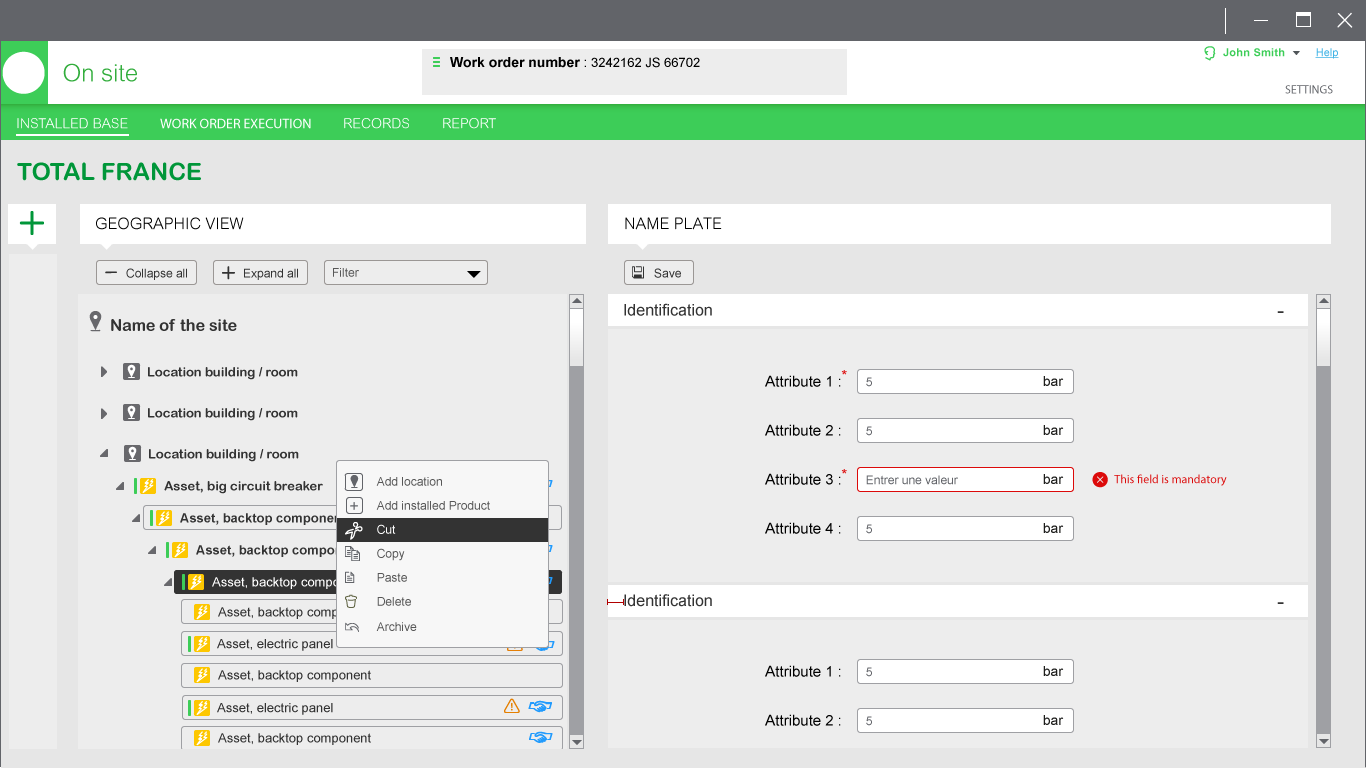The width and height of the screenshot is (1366, 768).
Task: Click the lightning asset icon for big circuit breaker
Action: pyautogui.click(x=147, y=486)
